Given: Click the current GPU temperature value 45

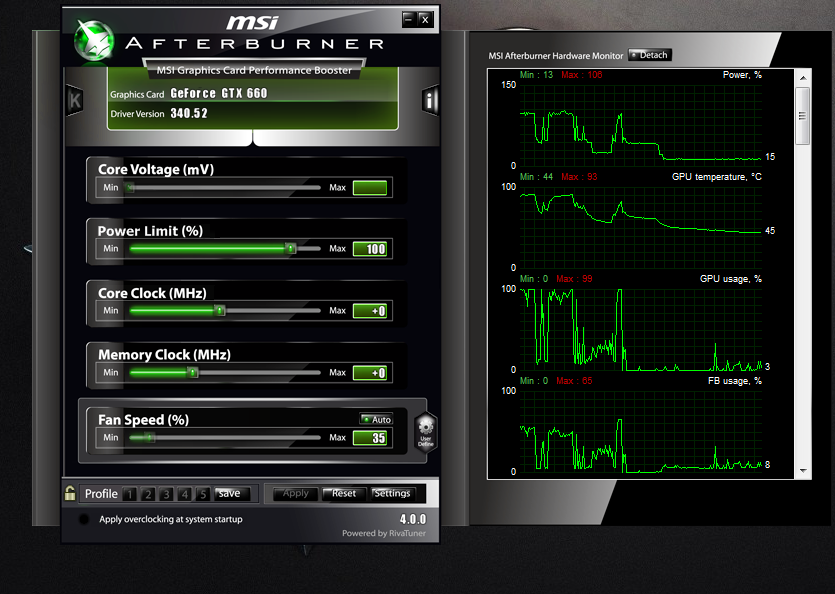Looking at the screenshot, I should [770, 231].
